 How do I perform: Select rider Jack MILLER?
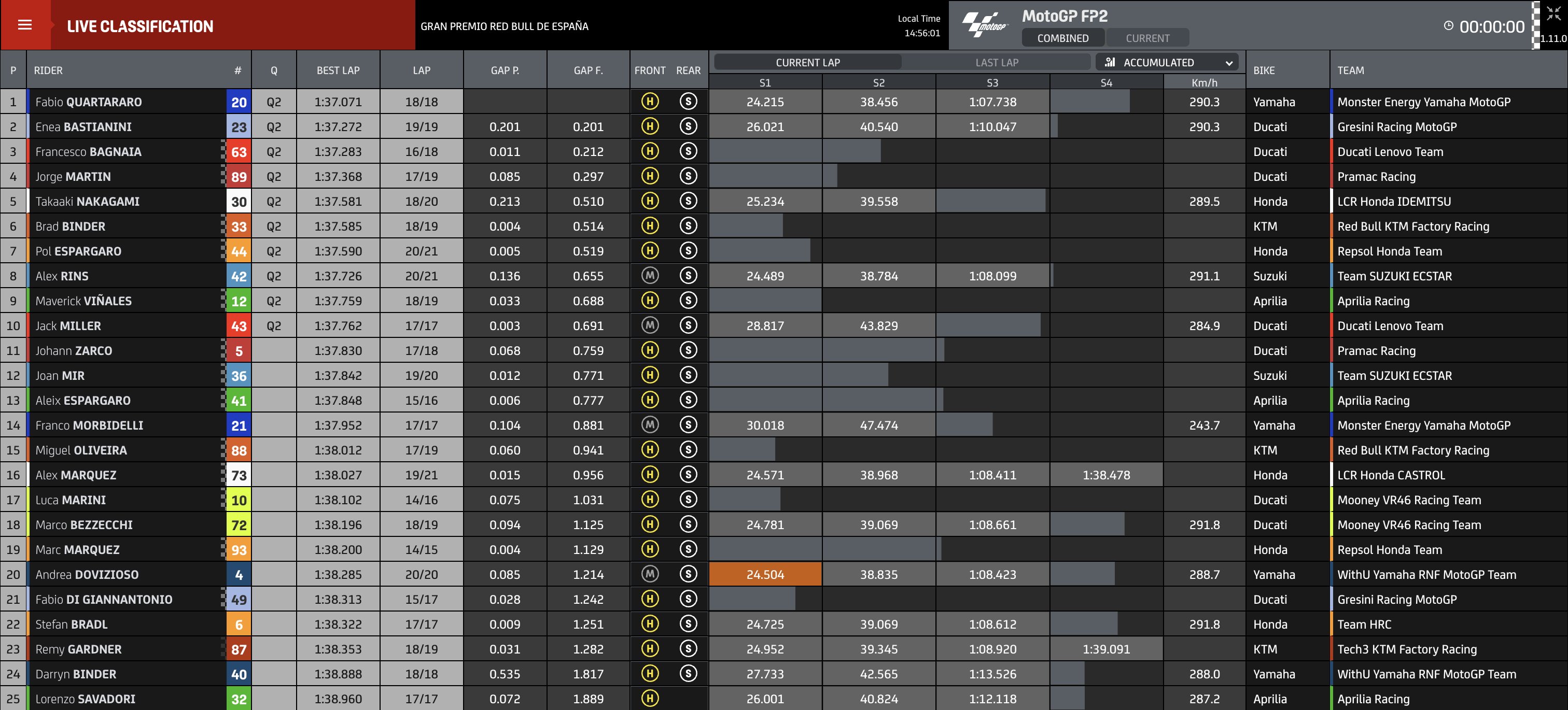click(x=68, y=325)
